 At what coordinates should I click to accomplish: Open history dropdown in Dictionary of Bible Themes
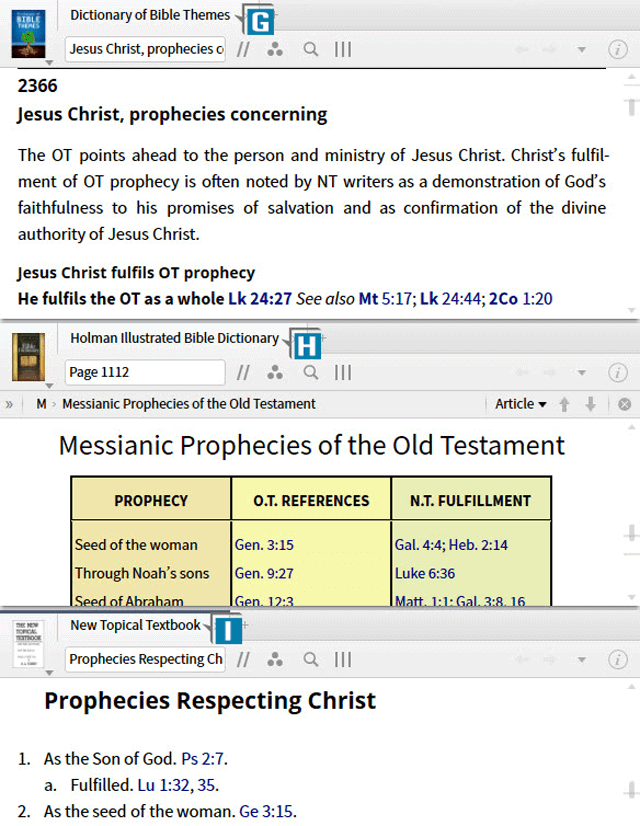[x=582, y=49]
